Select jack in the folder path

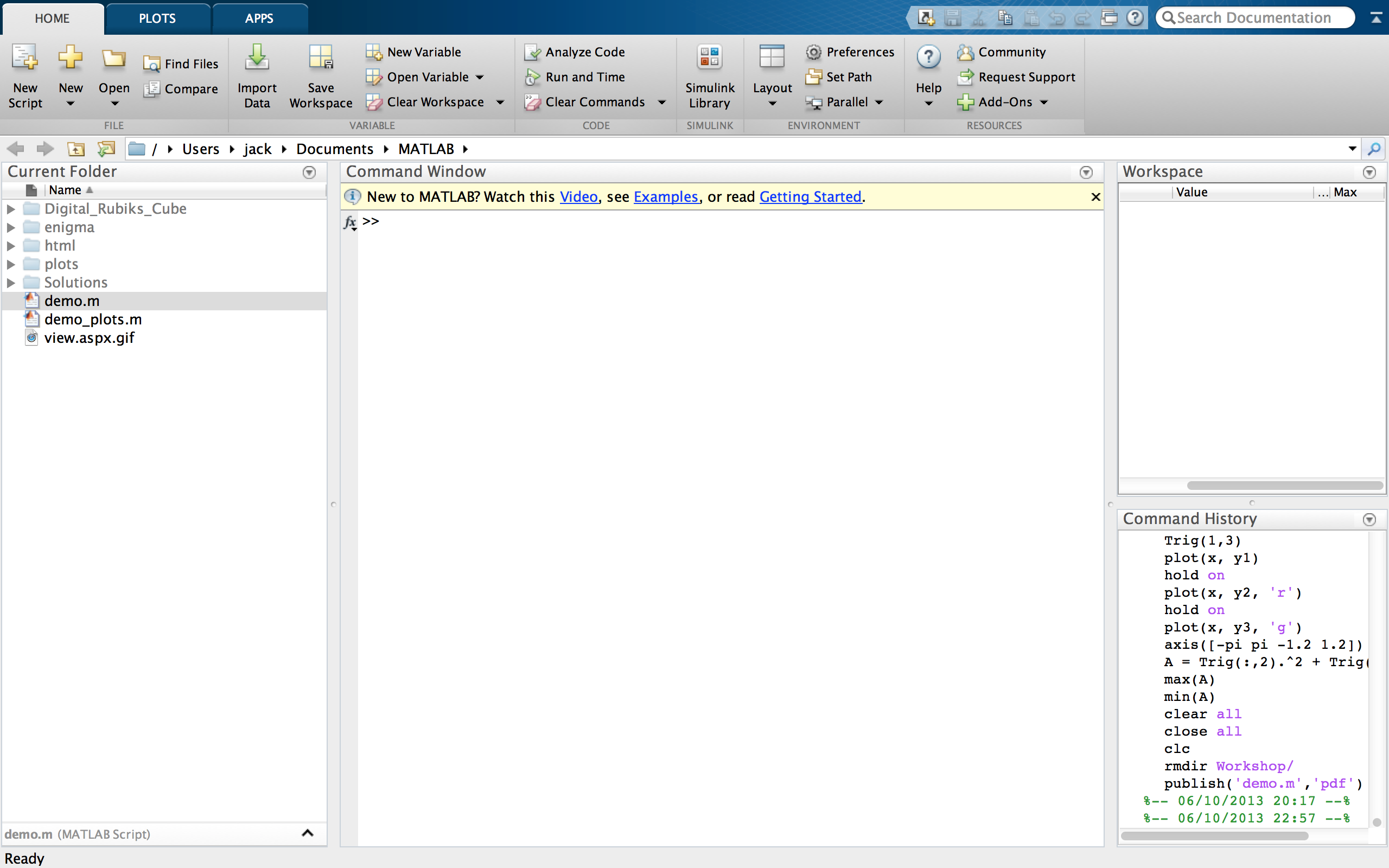pos(257,149)
